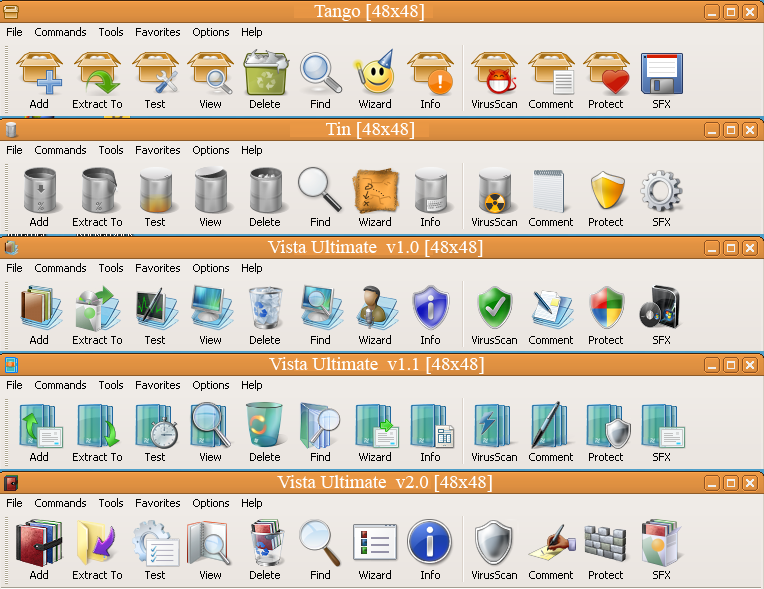Click Wizard map icon in Tin window

pyautogui.click(x=375, y=191)
